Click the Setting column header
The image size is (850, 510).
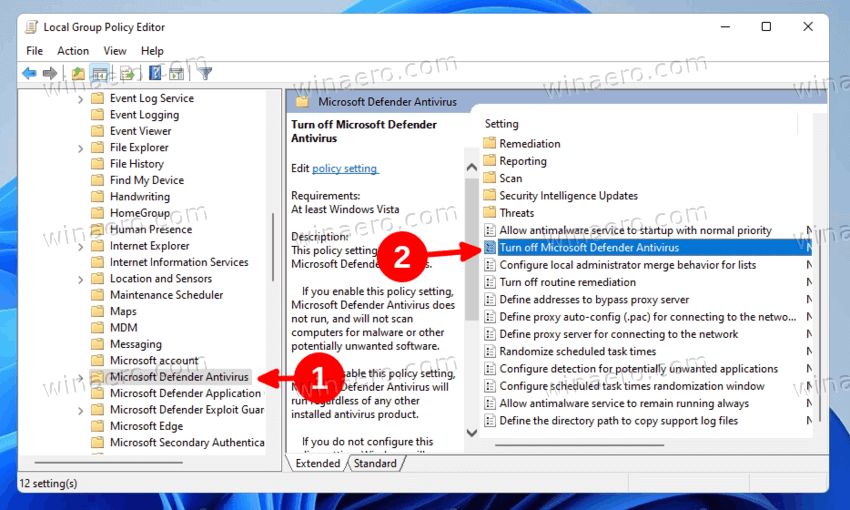[x=502, y=124]
